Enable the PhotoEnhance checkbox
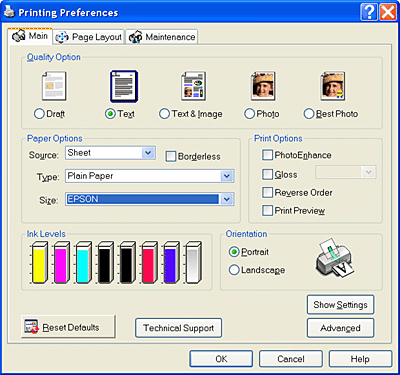Image resolution: width=400 pixels, height=375 pixels. [267, 155]
